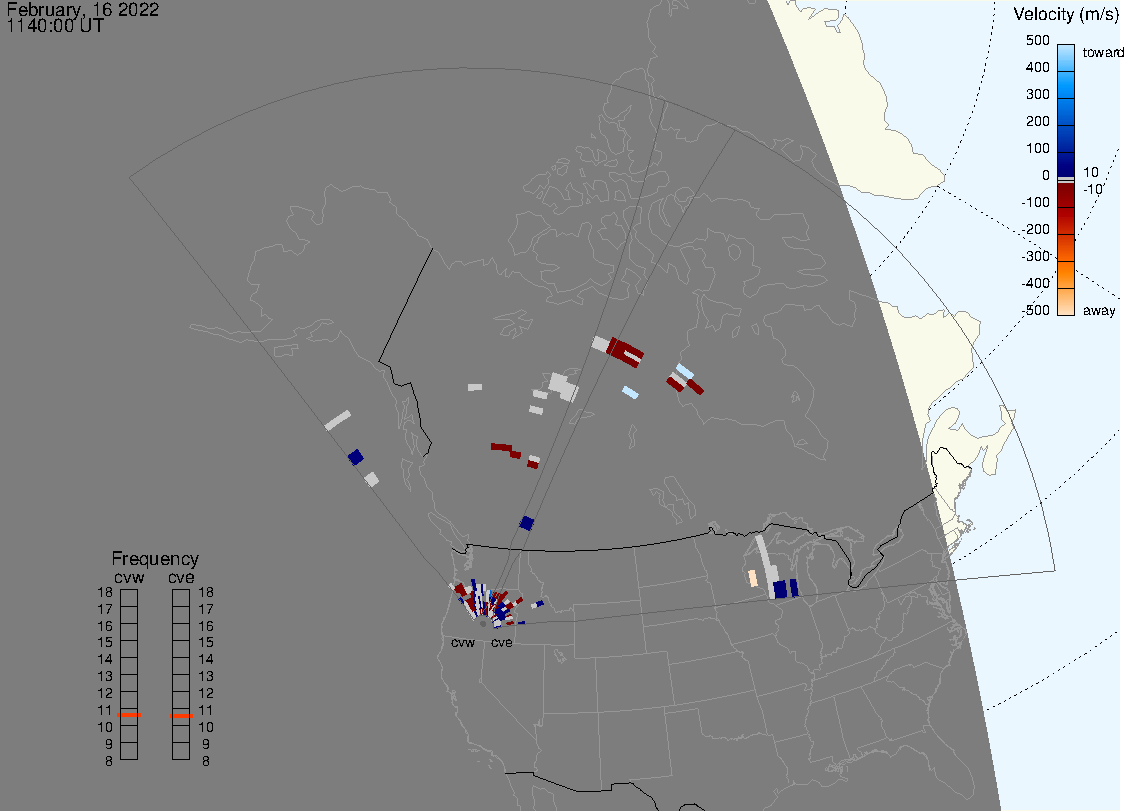Click the -300 tick label on velocity scale
This screenshot has height=811, width=1124.
1035,256
